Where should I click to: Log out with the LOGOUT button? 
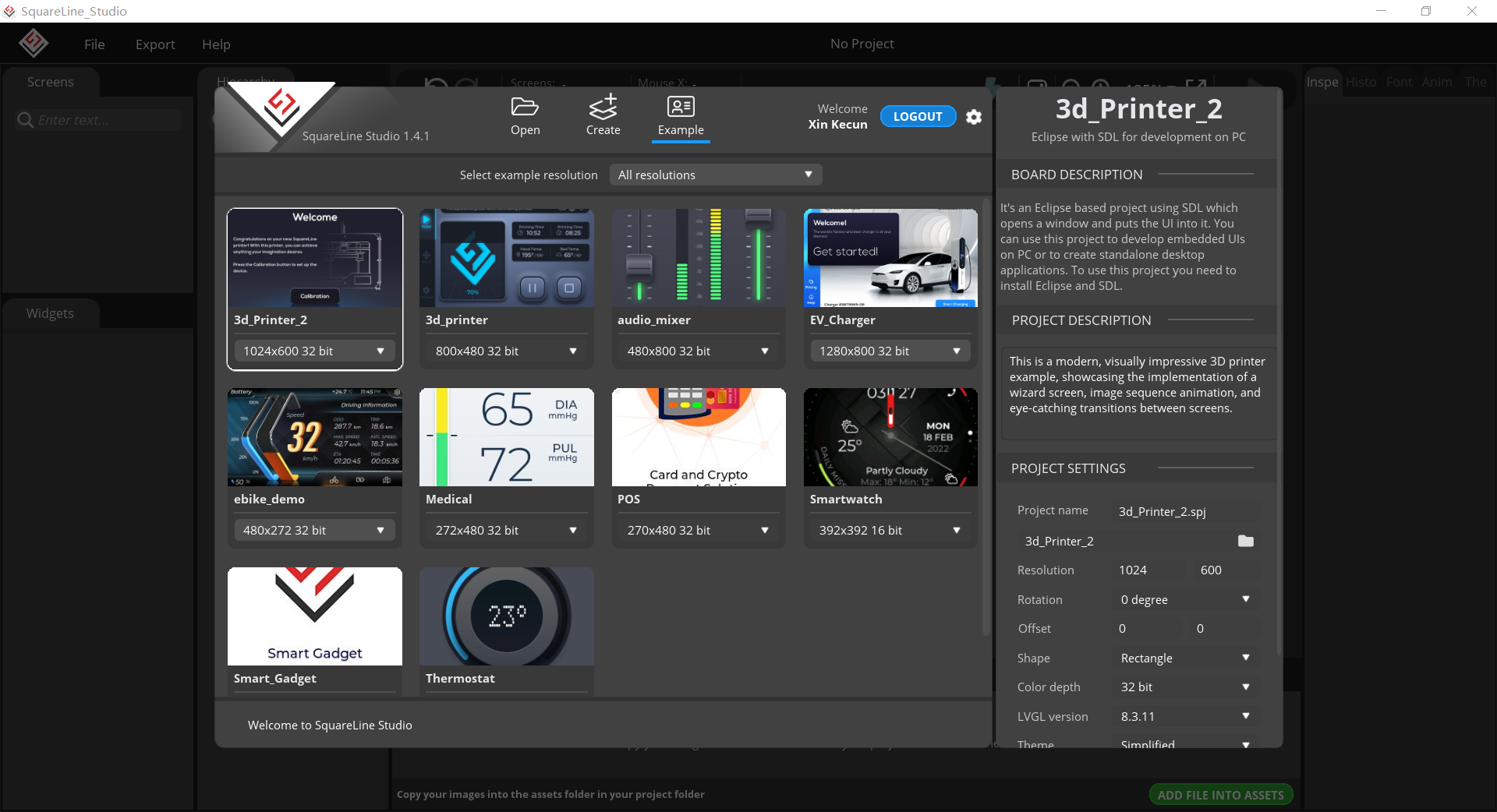[x=918, y=116]
